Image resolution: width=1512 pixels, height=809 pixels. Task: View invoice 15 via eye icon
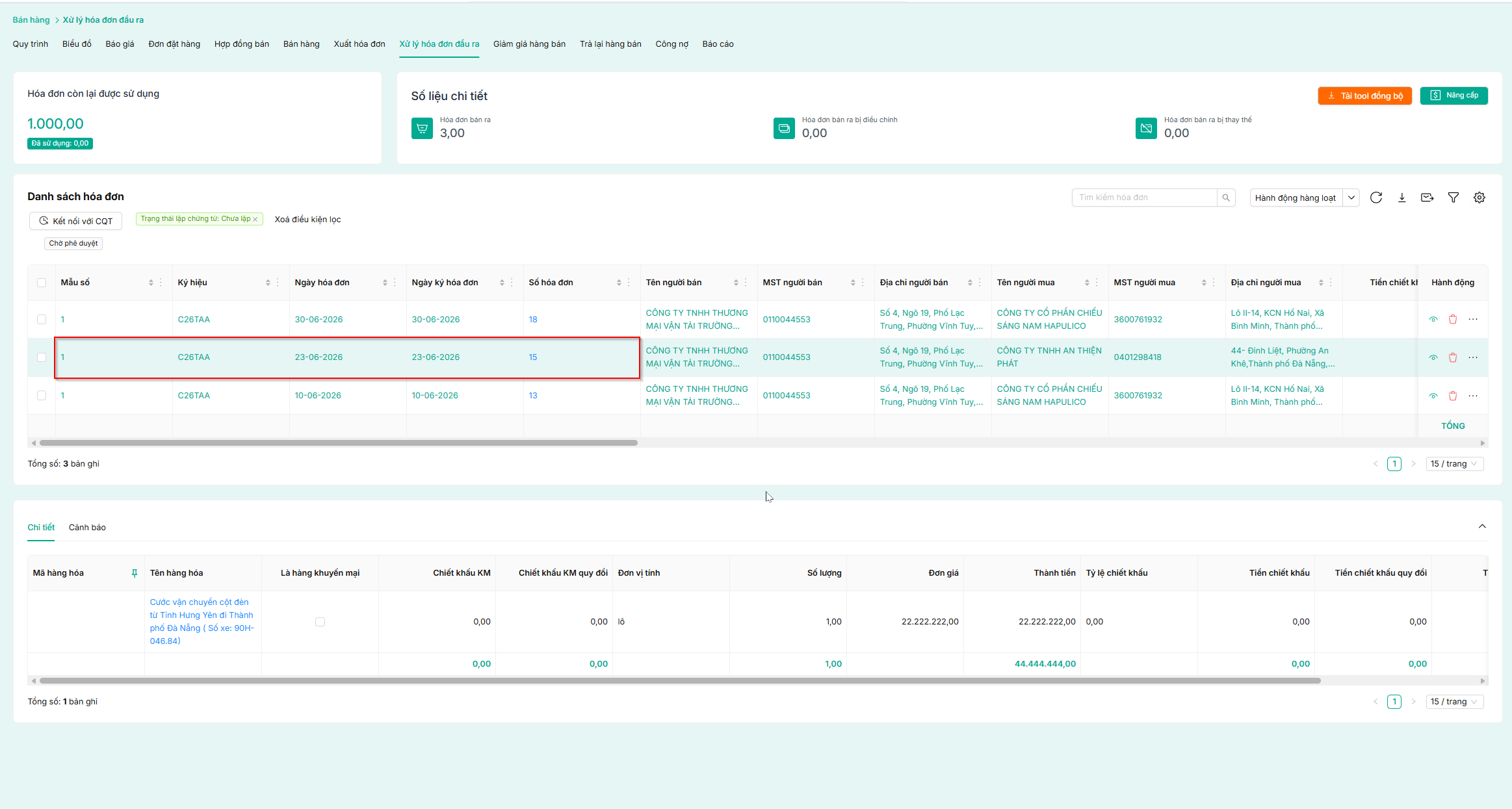1433,357
